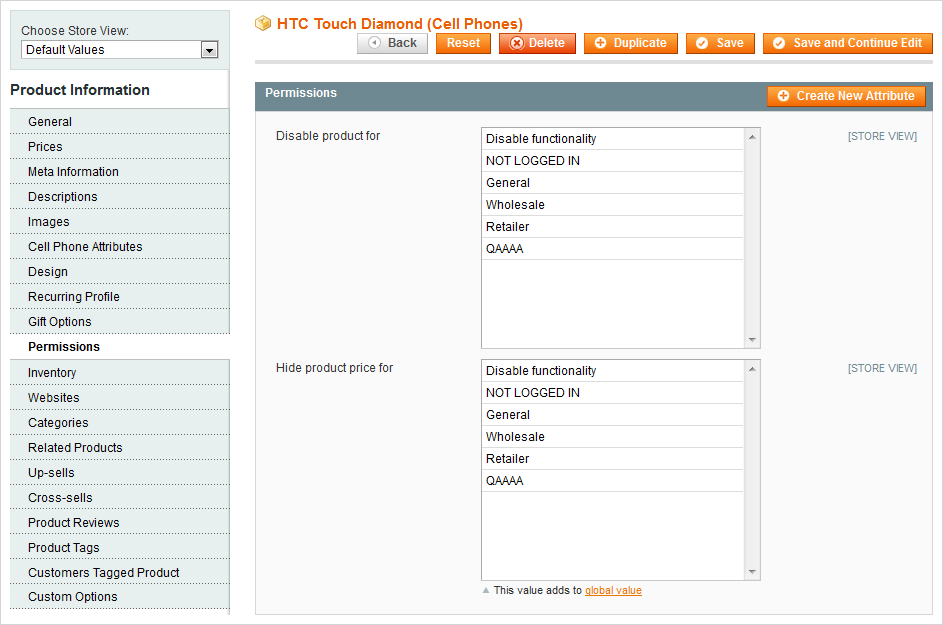The image size is (943, 625).
Task: Select General group in Disable product for list
Action: 613,183
